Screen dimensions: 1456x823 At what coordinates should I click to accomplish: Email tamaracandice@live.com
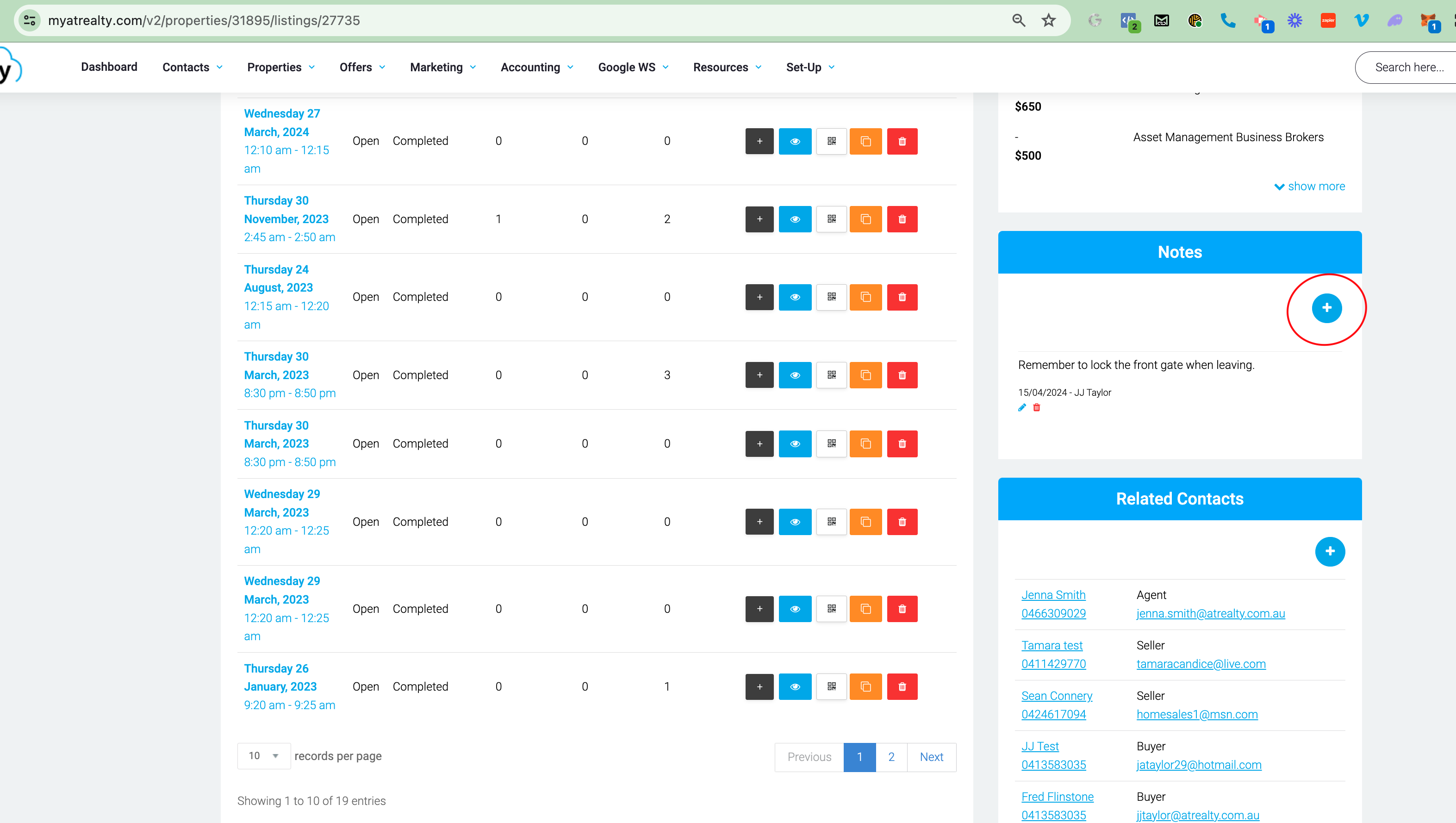[1201, 664]
